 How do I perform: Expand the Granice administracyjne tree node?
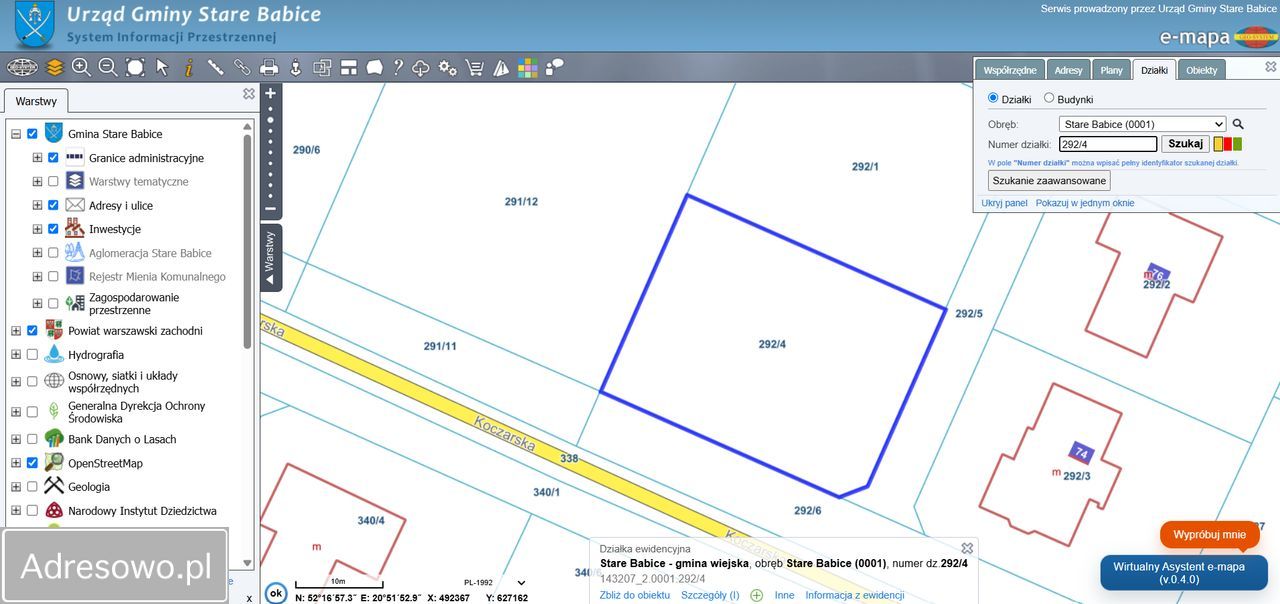click(37, 158)
